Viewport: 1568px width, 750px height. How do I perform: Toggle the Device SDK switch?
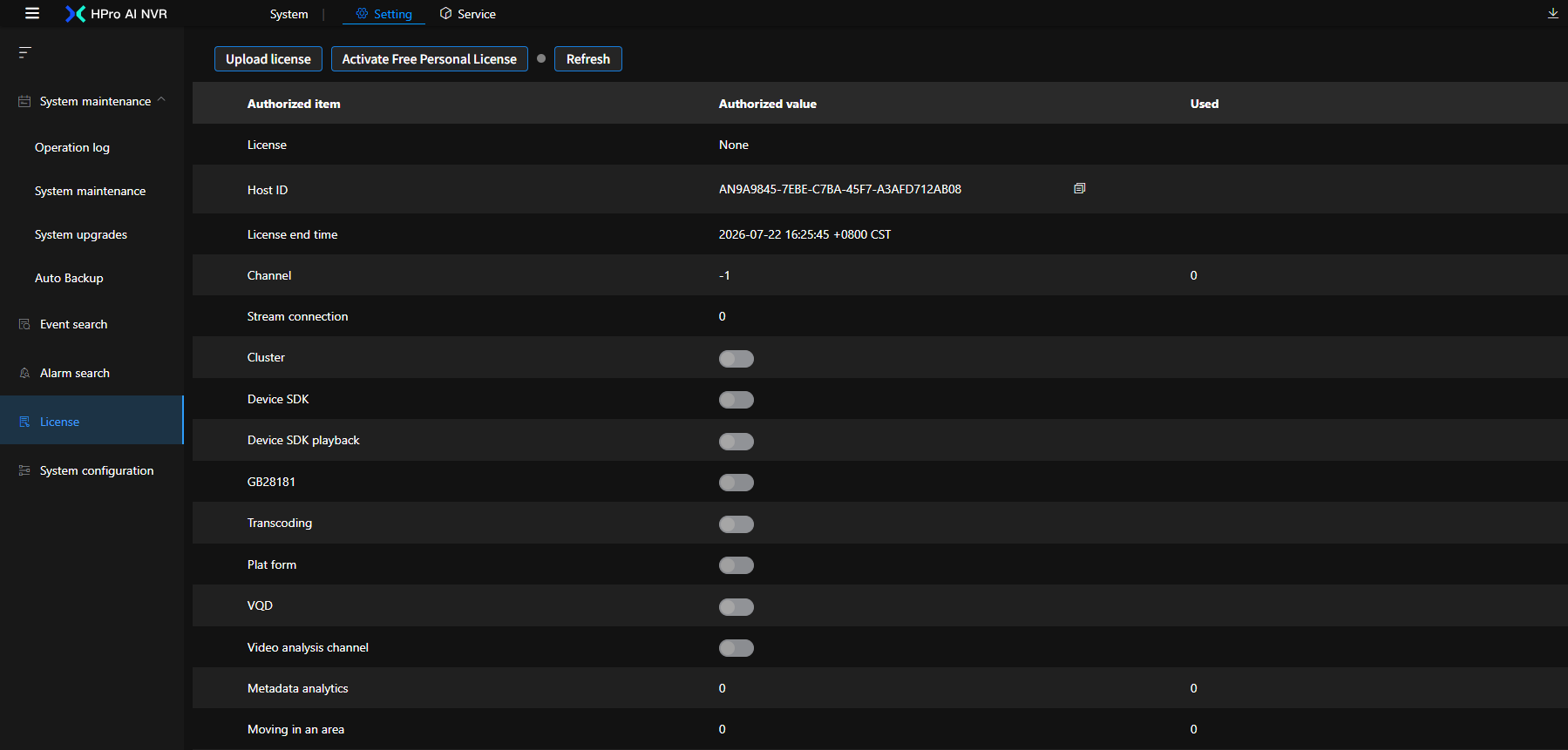click(736, 400)
